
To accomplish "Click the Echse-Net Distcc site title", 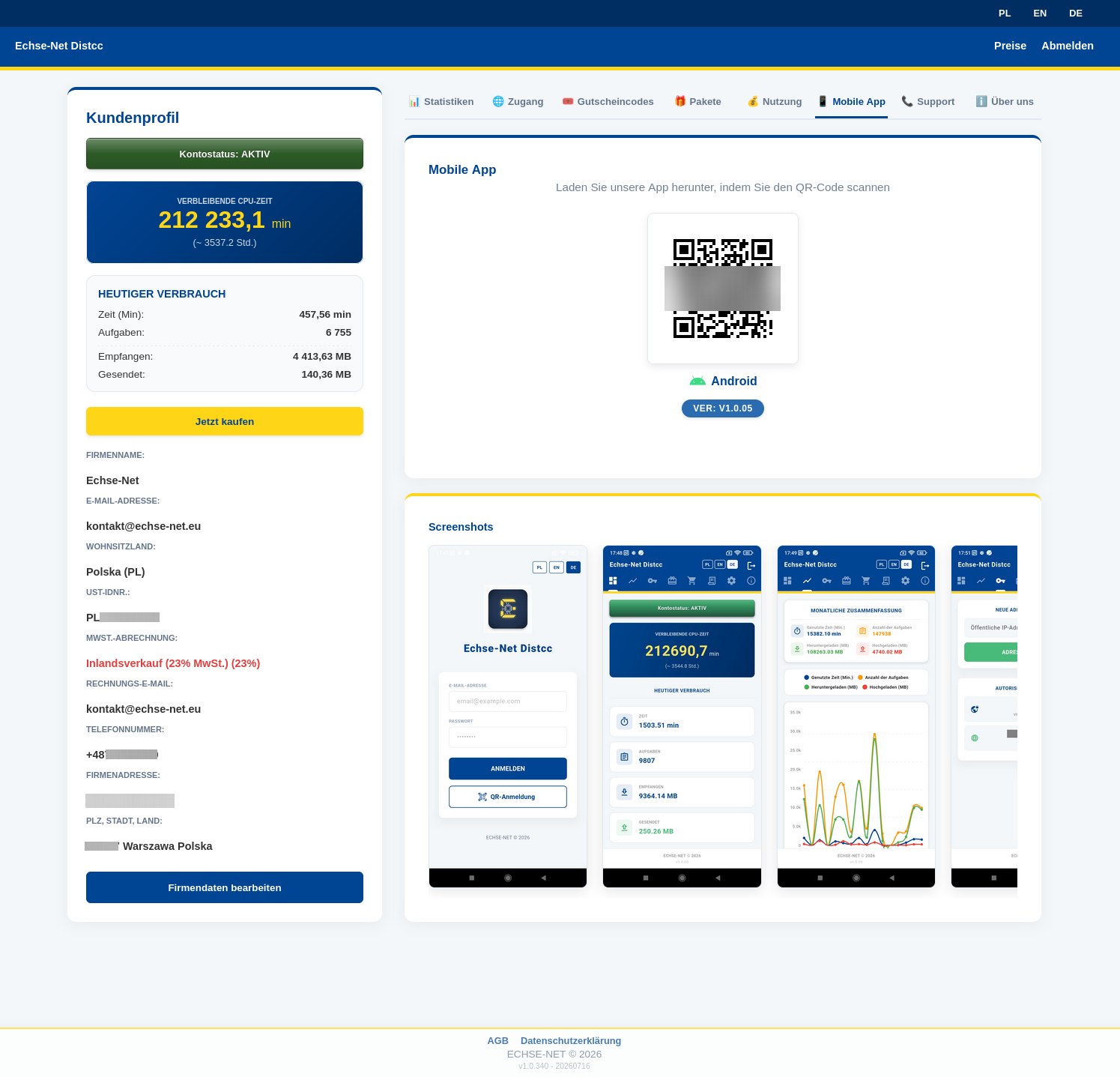I will tap(59, 46).
